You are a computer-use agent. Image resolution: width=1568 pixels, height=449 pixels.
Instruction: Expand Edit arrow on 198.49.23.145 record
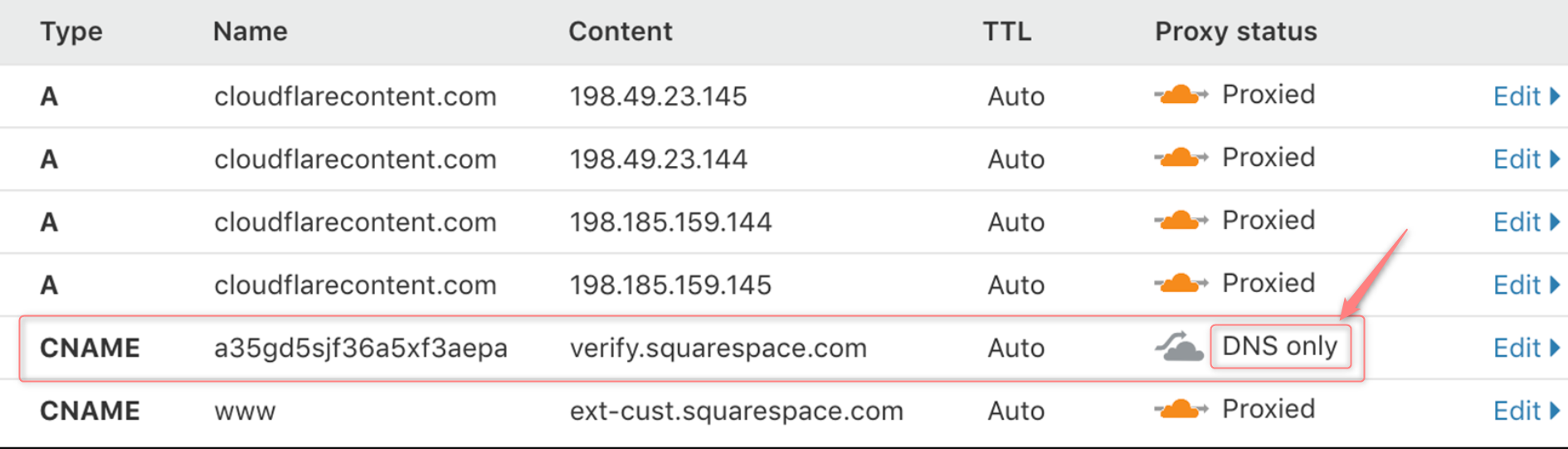point(1555,96)
